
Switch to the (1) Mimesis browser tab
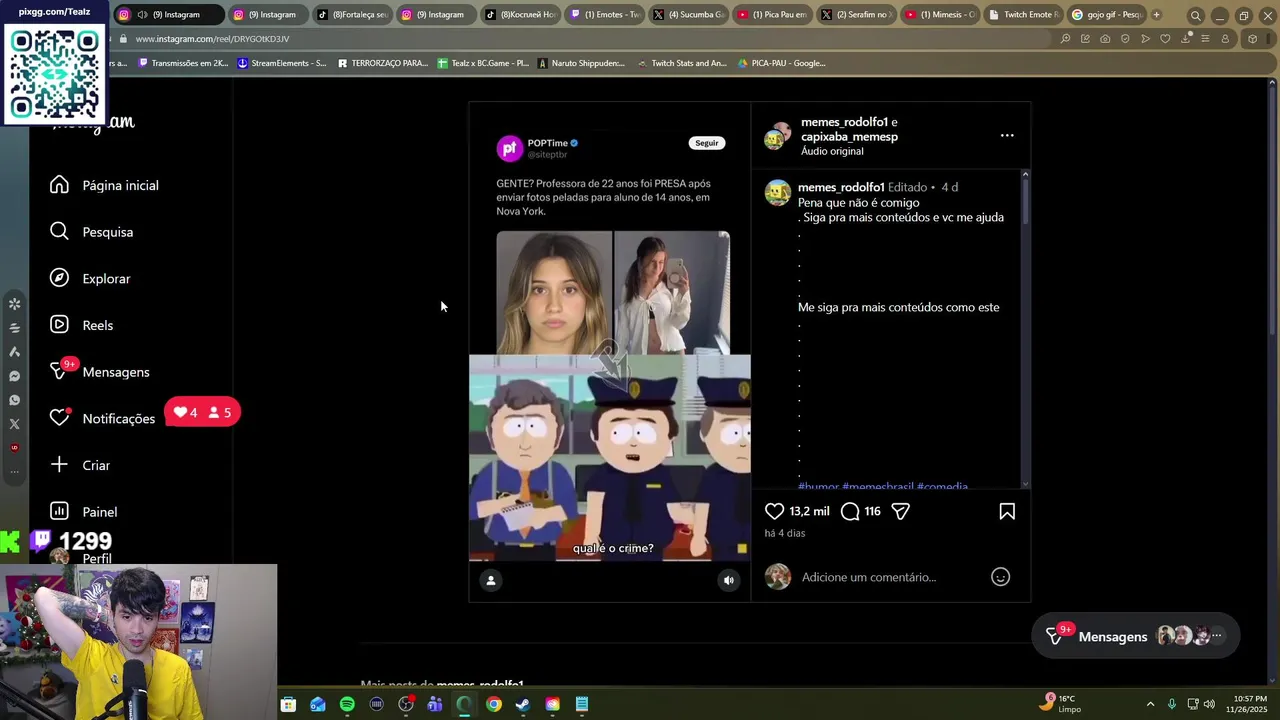pos(939,15)
